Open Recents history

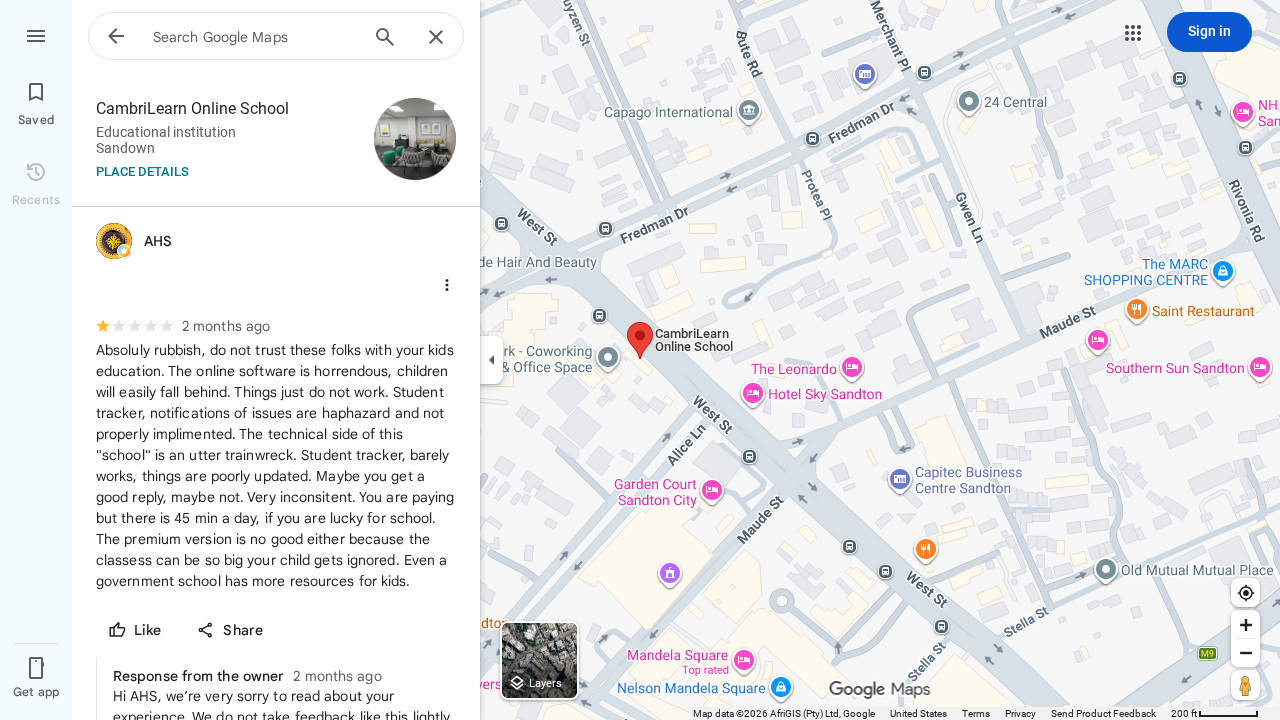tap(36, 184)
